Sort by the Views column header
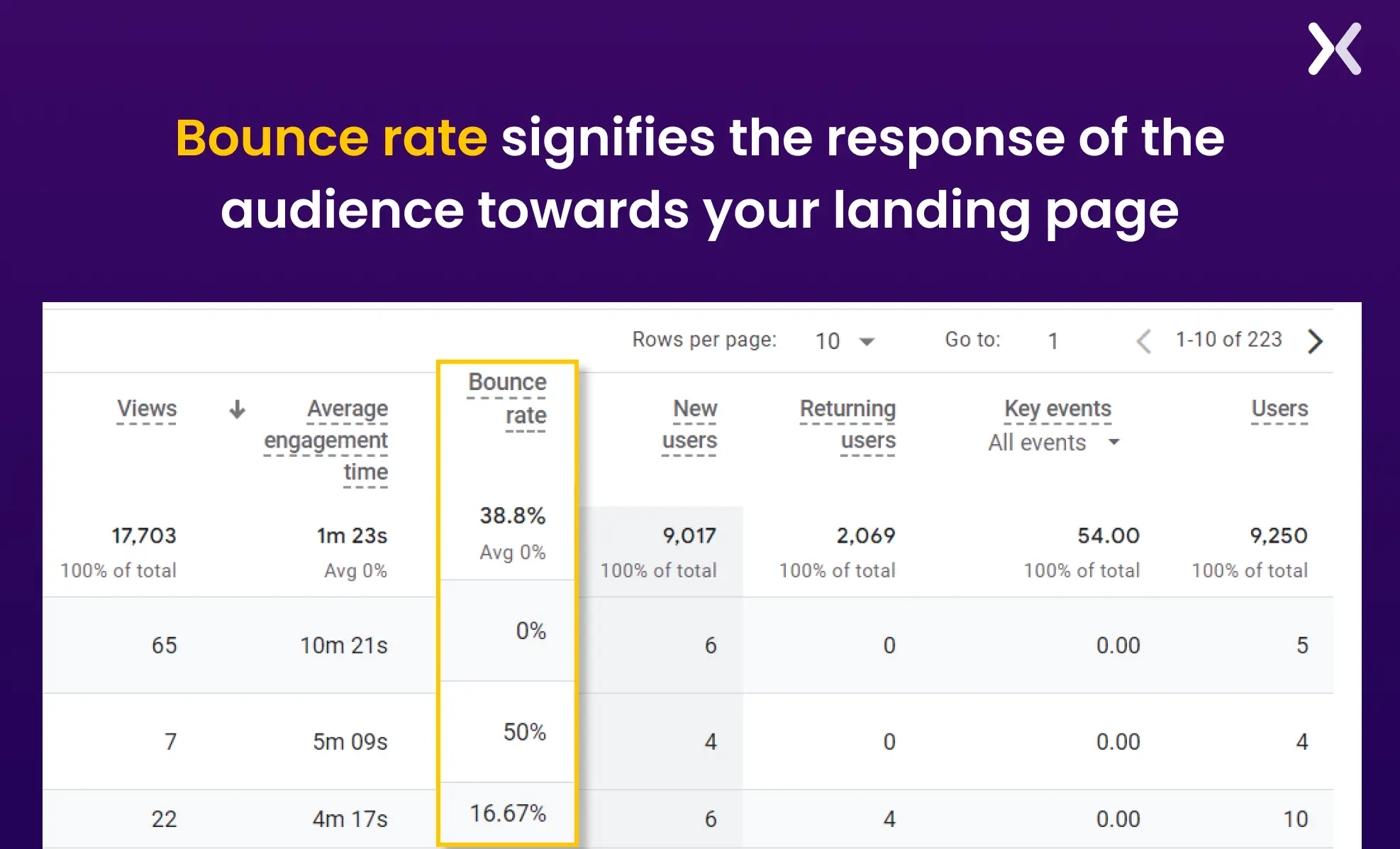The image size is (1400, 849). (x=147, y=409)
